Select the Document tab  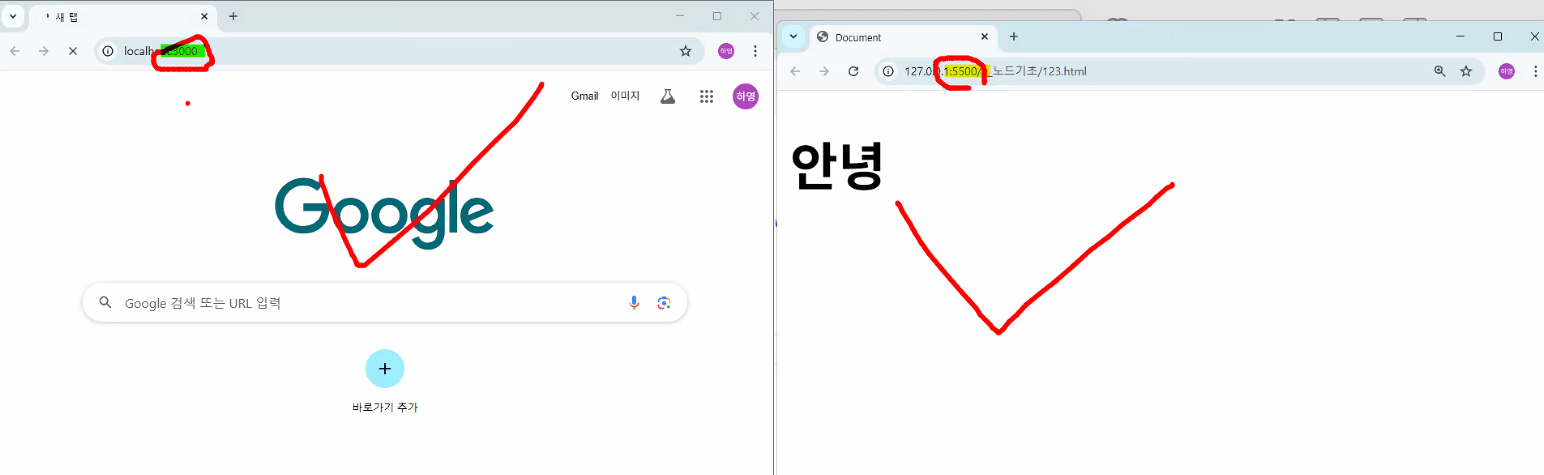(x=903, y=37)
